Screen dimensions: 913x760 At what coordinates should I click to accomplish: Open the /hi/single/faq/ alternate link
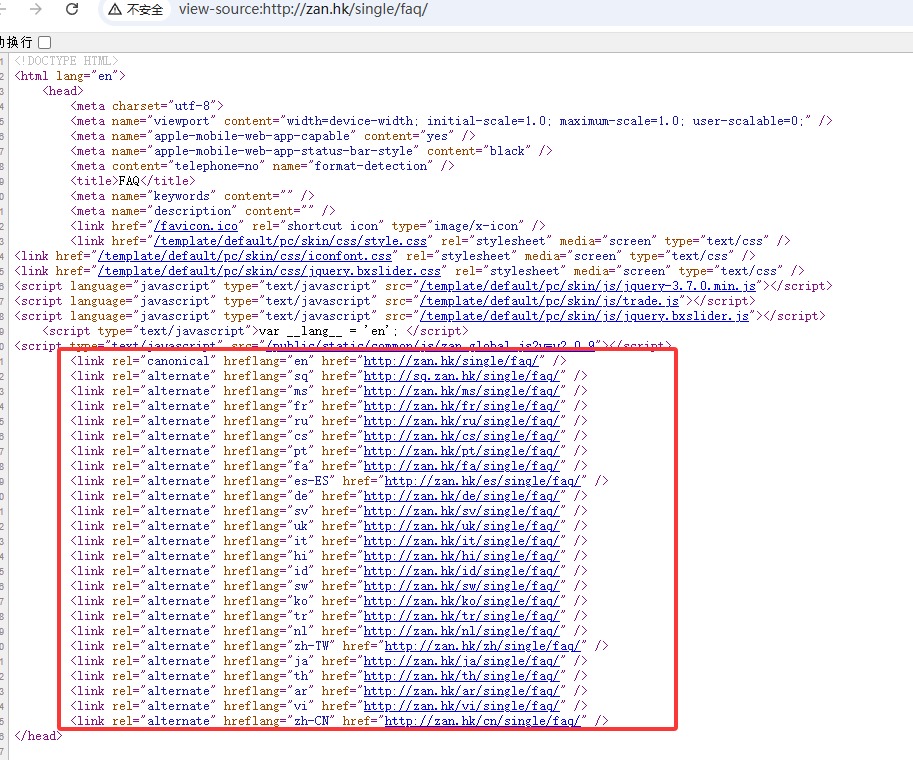click(461, 556)
